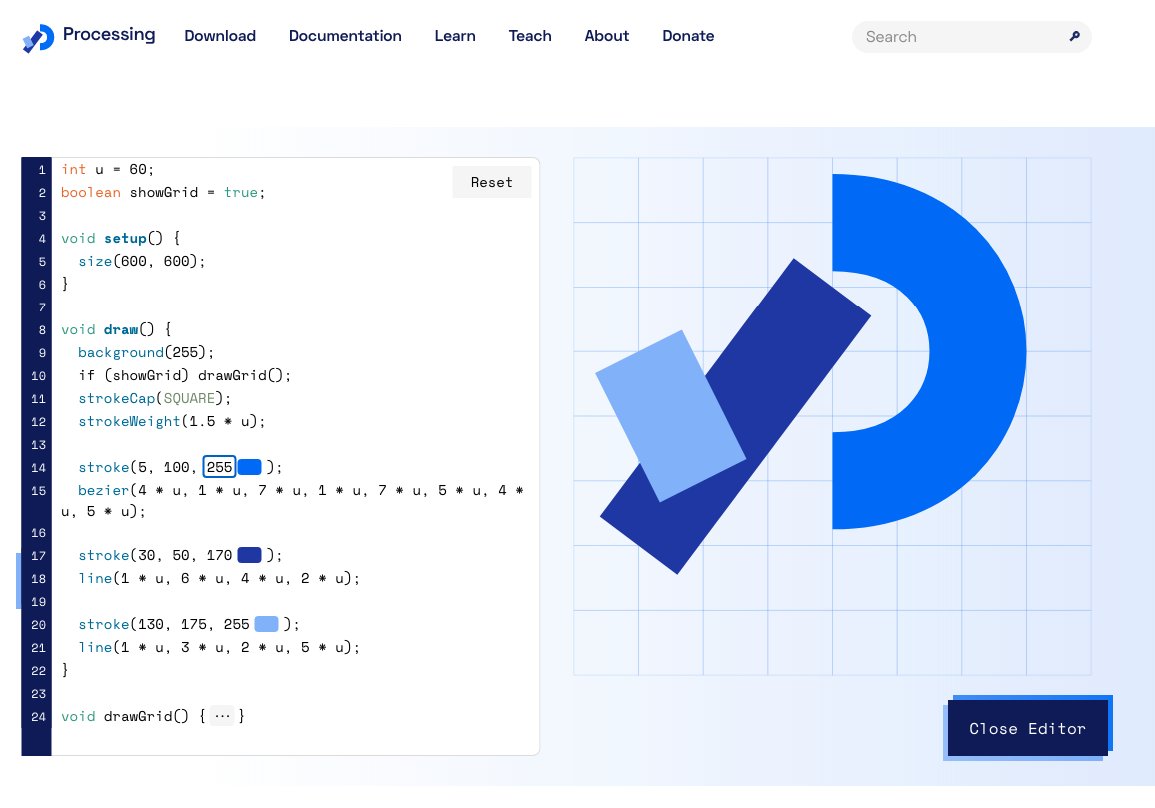Toggle the showGrid true value on line 2
This screenshot has height=808, width=1155.
(241, 192)
